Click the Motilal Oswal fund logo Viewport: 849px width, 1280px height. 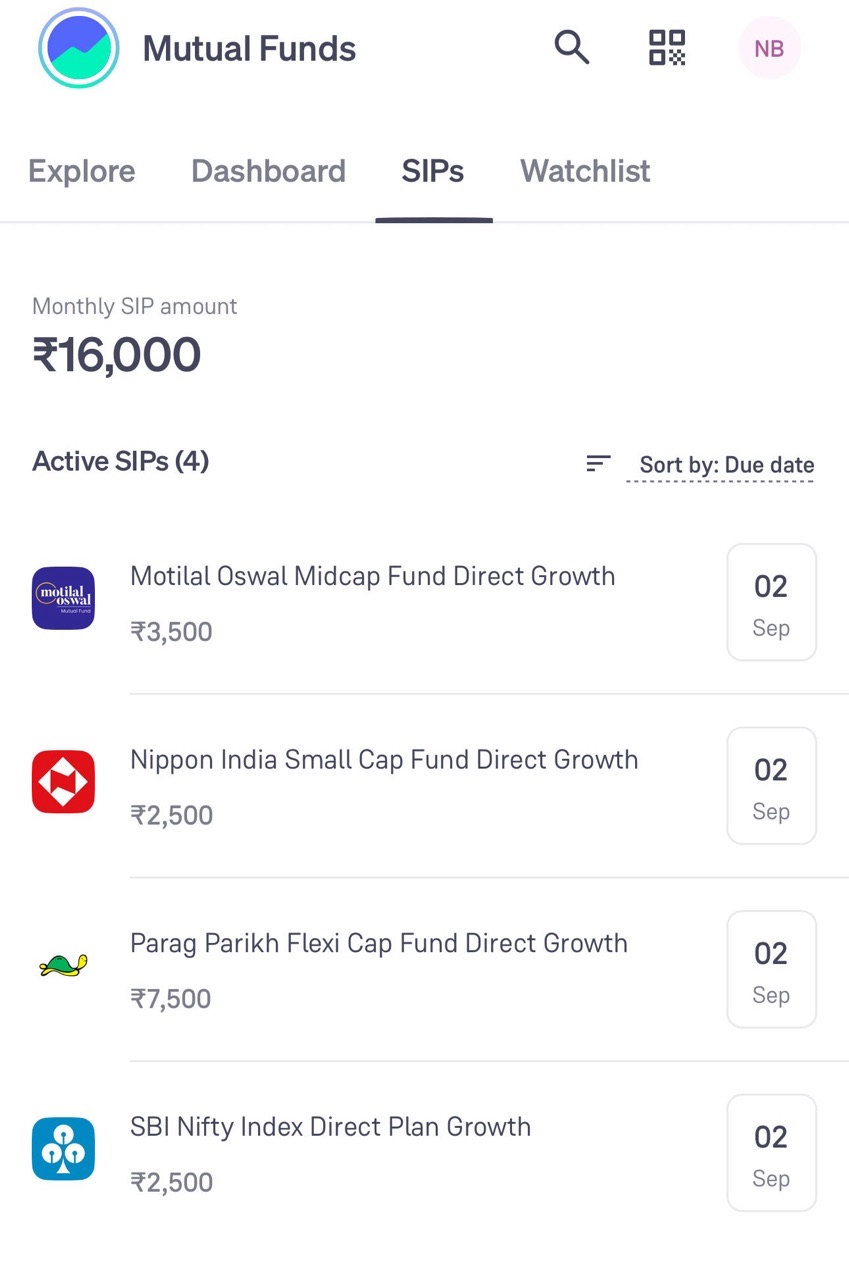click(63, 598)
